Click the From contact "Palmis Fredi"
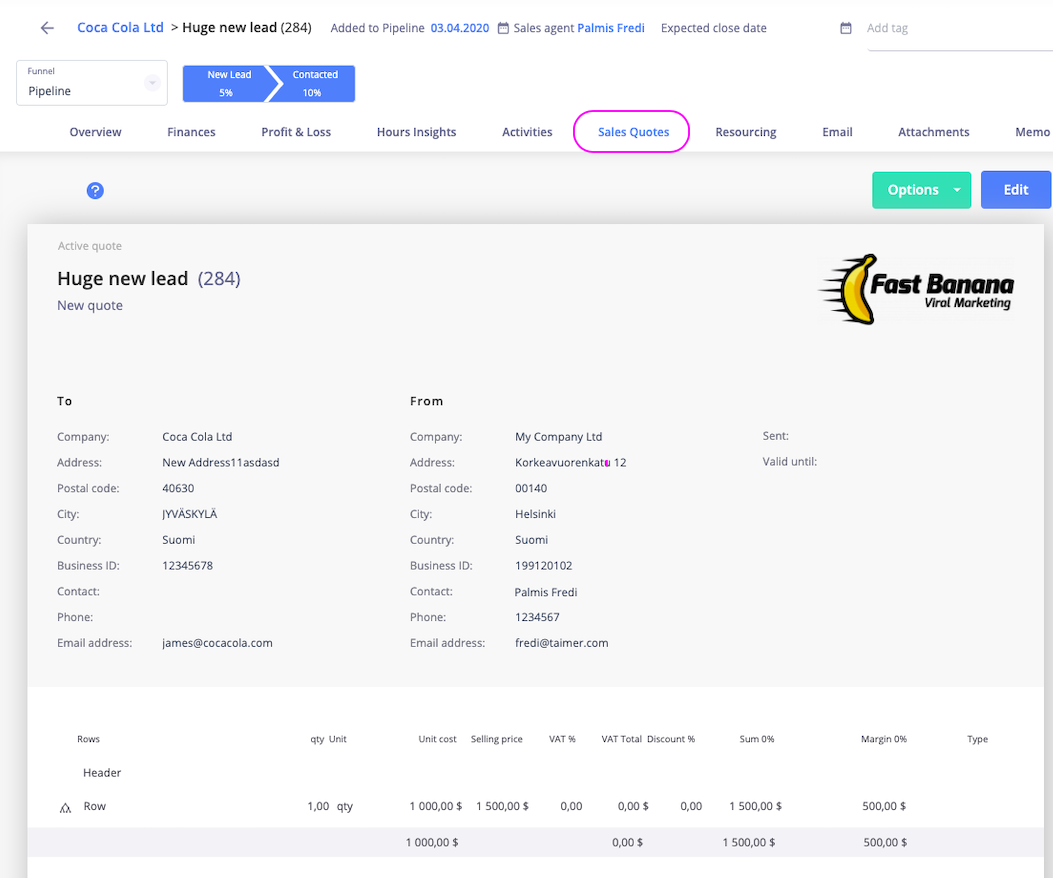The height and width of the screenshot is (878, 1053). pos(546,592)
